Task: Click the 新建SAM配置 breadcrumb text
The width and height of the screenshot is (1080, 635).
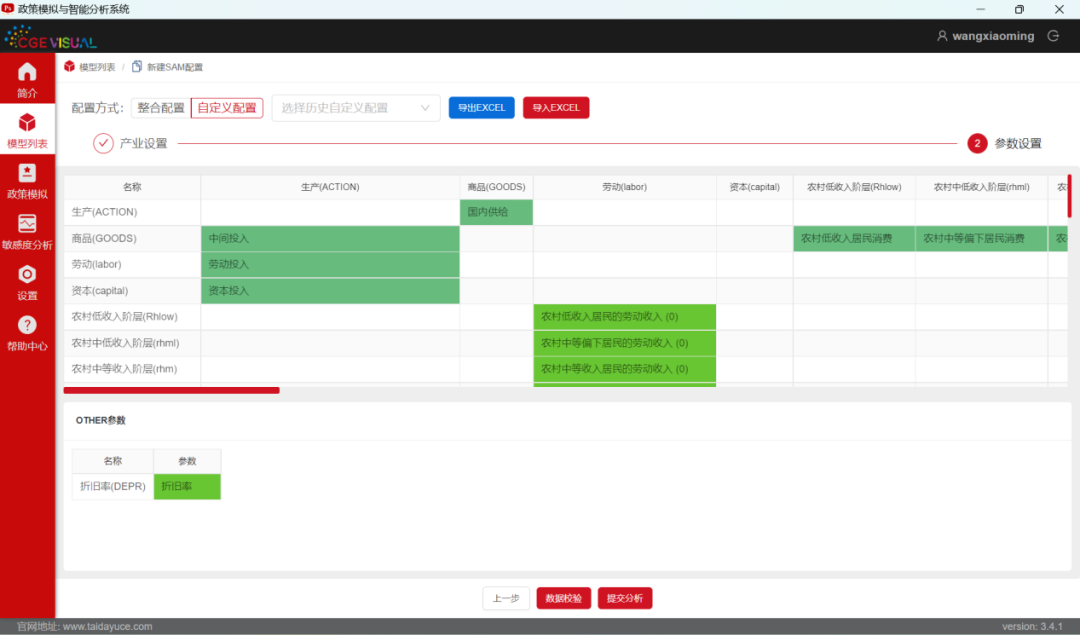Action: (175, 67)
